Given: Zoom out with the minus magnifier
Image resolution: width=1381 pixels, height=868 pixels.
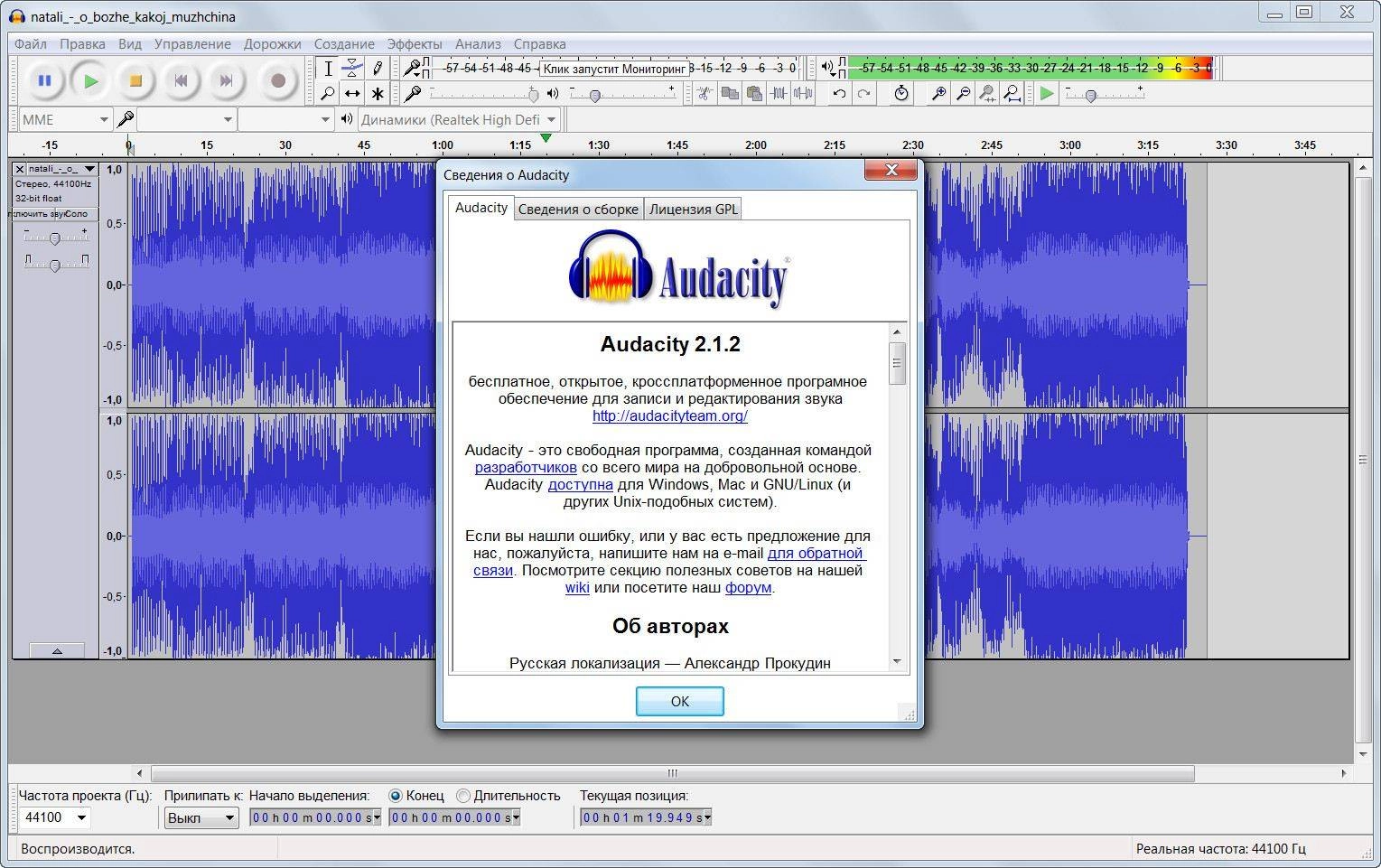Looking at the screenshot, I should (963, 93).
